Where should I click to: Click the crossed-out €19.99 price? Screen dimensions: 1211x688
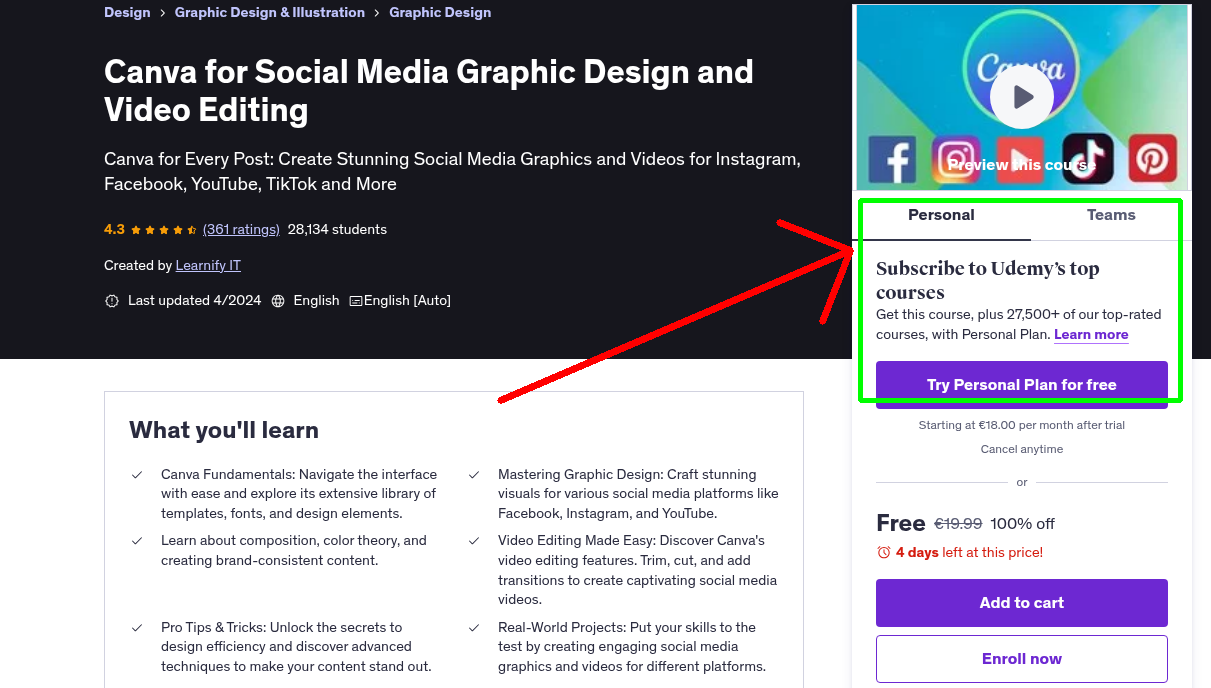pyautogui.click(x=958, y=524)
